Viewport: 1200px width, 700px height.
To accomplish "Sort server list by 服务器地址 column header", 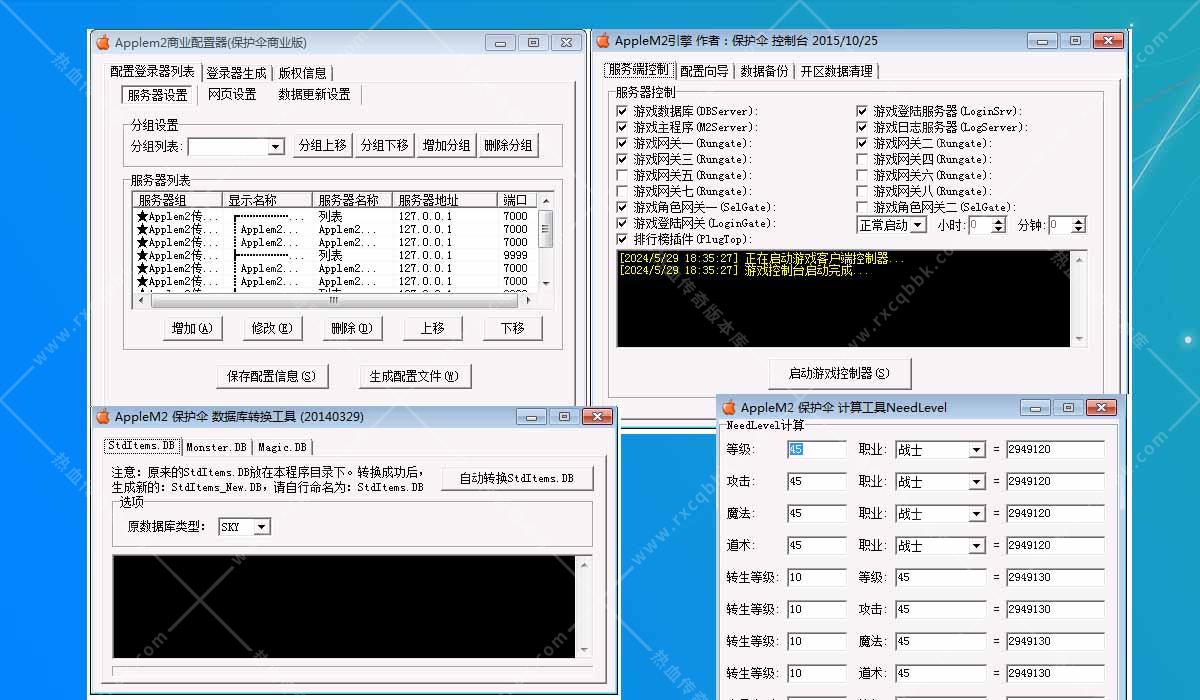I will (445, 200).
